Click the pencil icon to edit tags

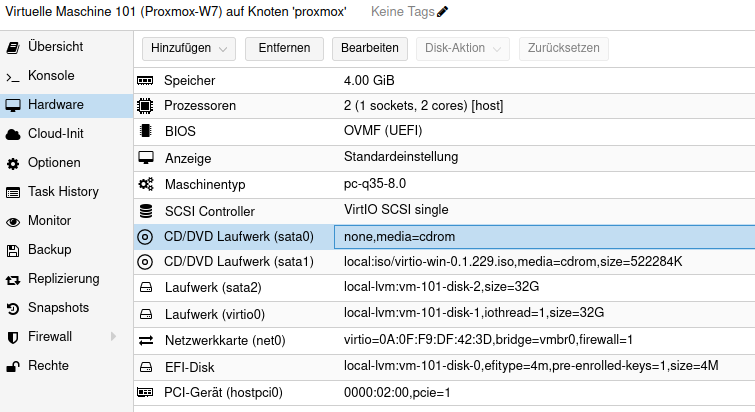(x=443, y=12)
